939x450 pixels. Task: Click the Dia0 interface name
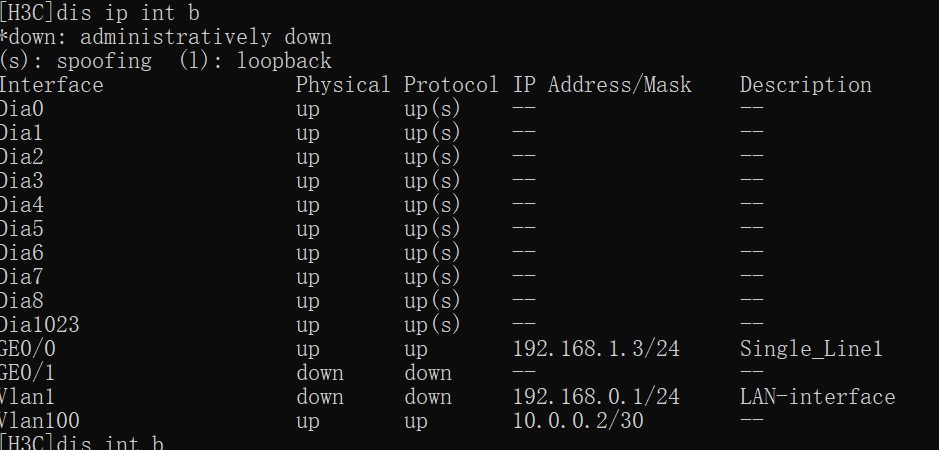click(22, 109)
